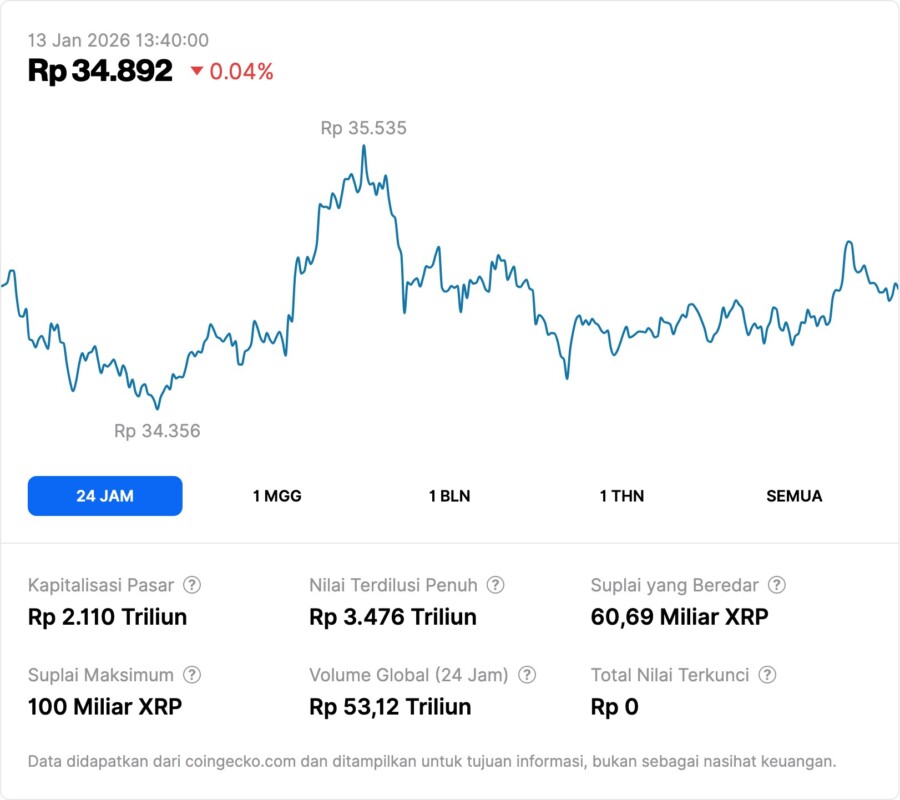
Task: Click the Rp 53,12 Triliun volume value
Action: (x=390, y=707)
